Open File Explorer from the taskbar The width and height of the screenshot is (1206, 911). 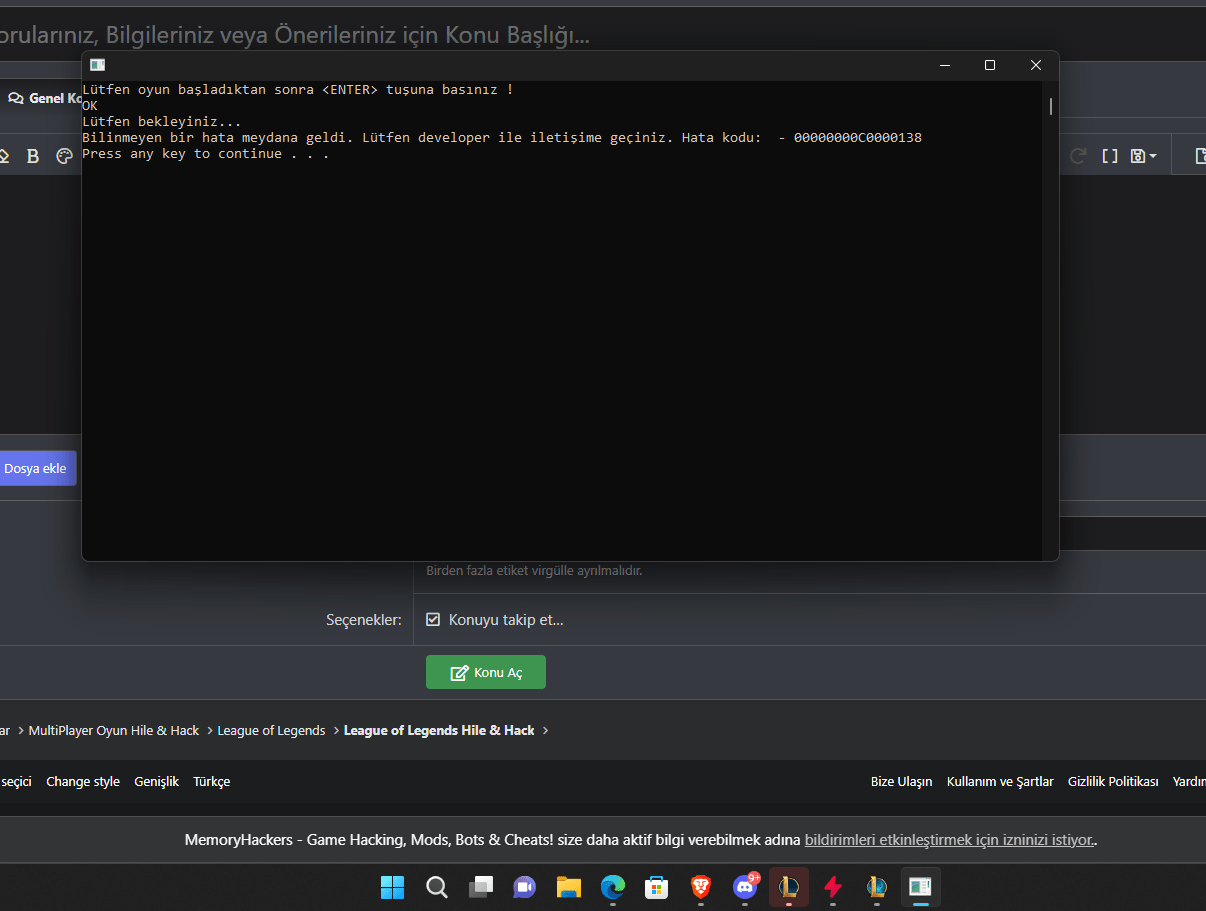(569, 887)
